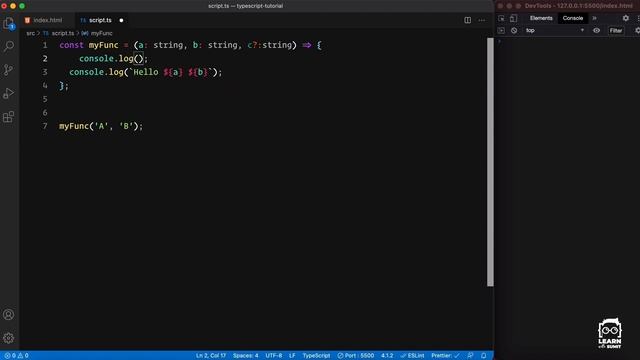The height and width of the screenshot is (360, 640).
Task: Toggle live expression eye icon
Action: 596,31
